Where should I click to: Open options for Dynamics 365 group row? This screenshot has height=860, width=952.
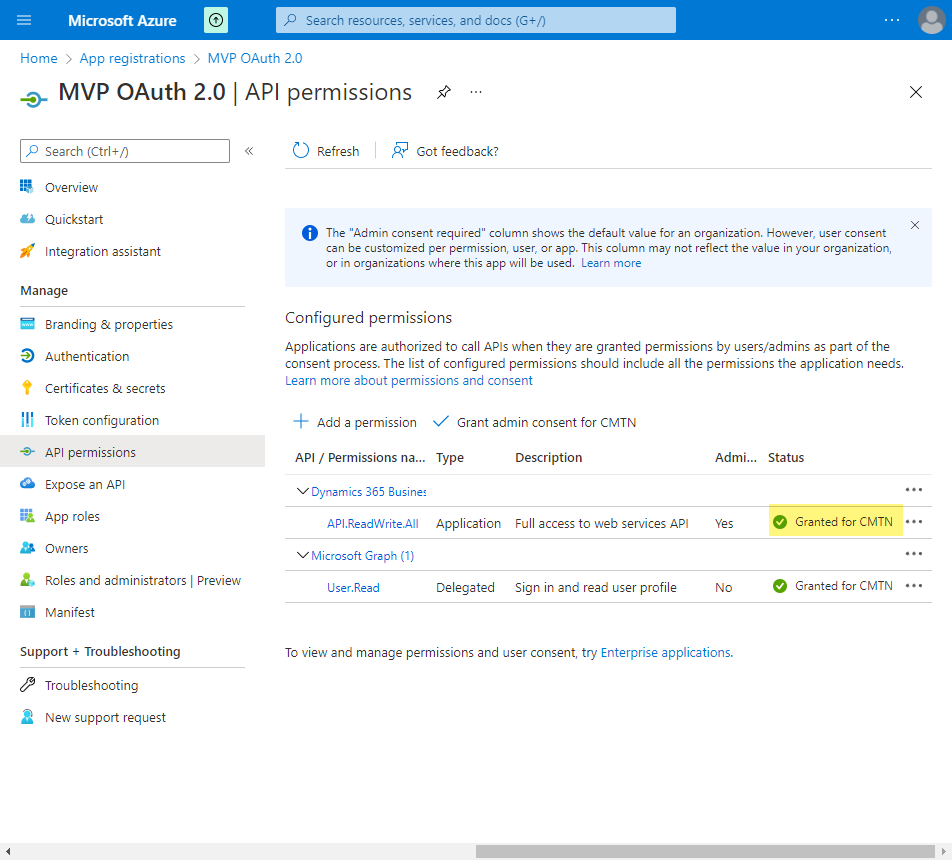[914, 490]
